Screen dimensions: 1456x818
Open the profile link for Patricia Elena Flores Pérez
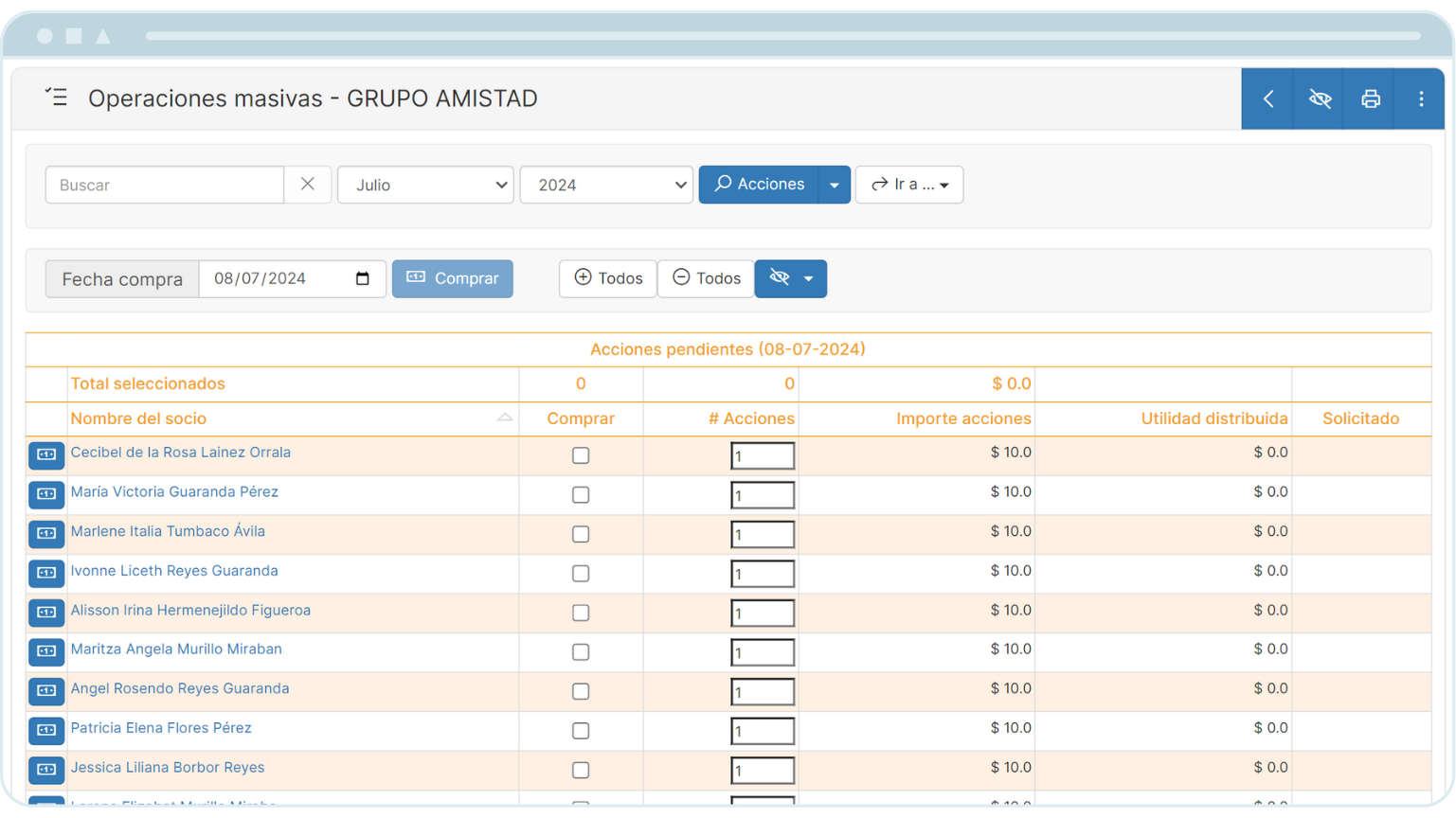coord(160,727)
